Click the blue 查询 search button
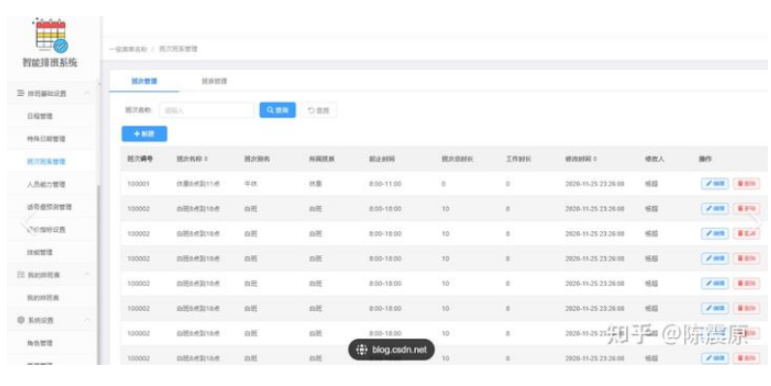The height and width of the screenshot is (386, 771). [x=278, y=110]
